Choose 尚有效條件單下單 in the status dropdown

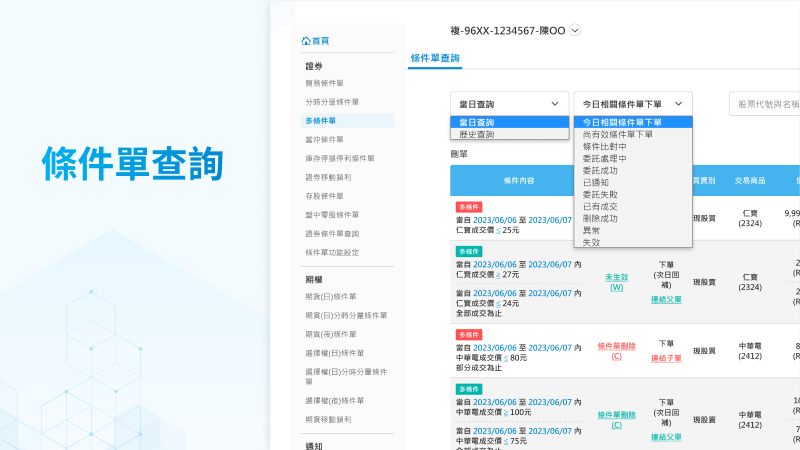point(617,134)
